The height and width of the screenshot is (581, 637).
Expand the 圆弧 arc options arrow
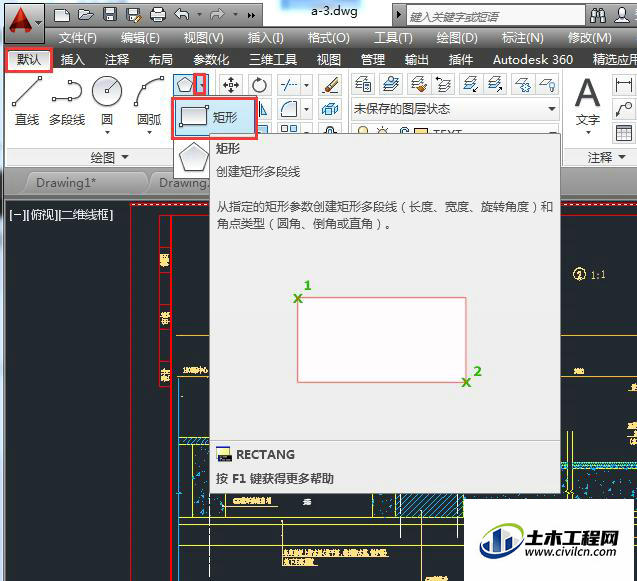150,132
